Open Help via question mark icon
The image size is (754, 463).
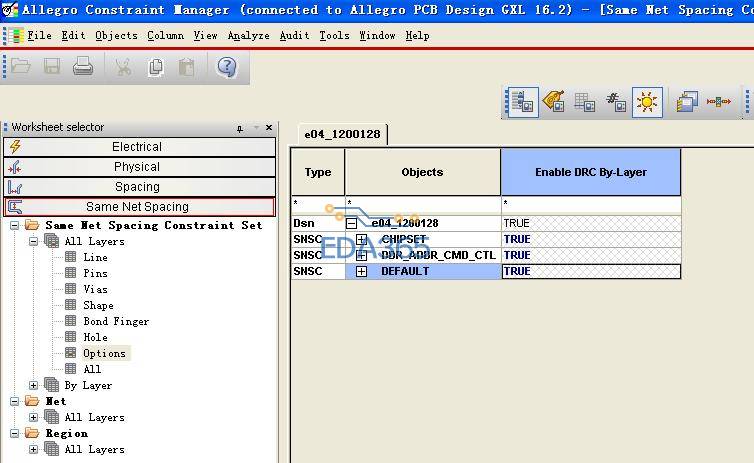pos(226,67)
